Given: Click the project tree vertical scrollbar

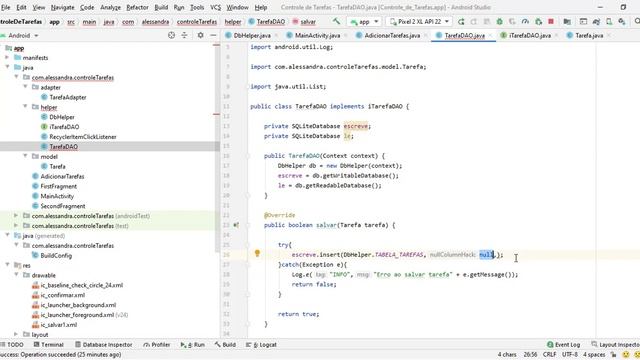Looking at the screenshot, I should click(x=216, y=148).
